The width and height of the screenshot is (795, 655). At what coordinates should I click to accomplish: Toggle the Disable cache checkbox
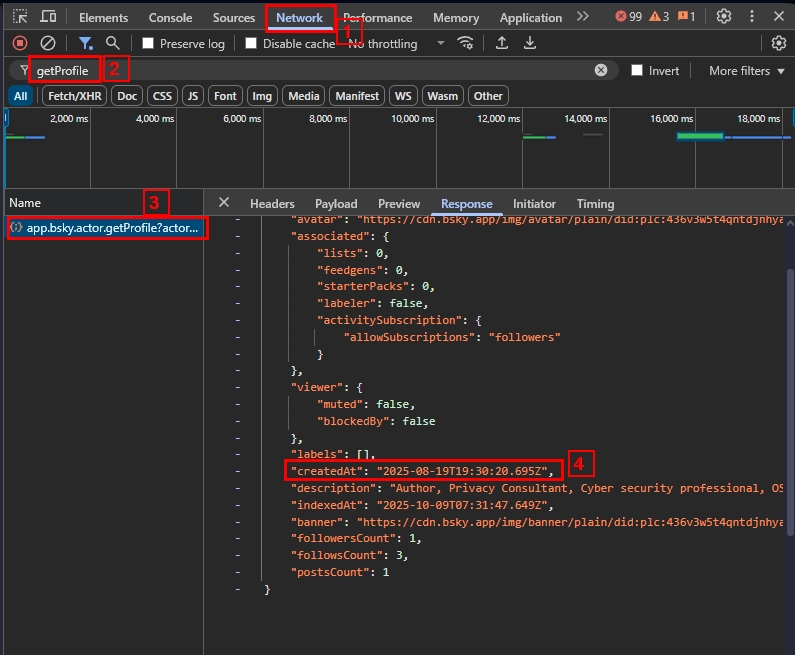tap(251, 44)
